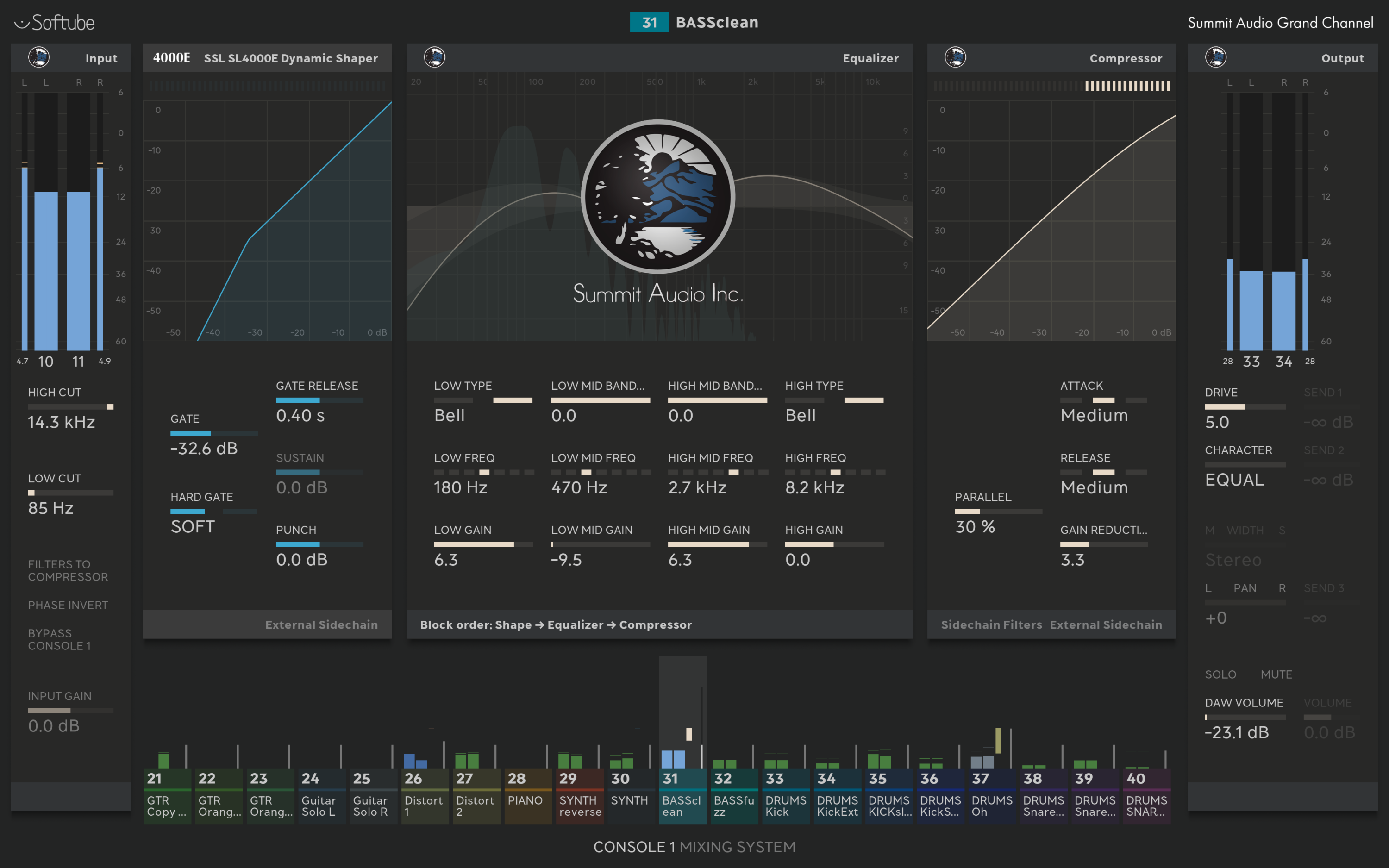Change the Character EQUAL setting

coord(1235,480)
